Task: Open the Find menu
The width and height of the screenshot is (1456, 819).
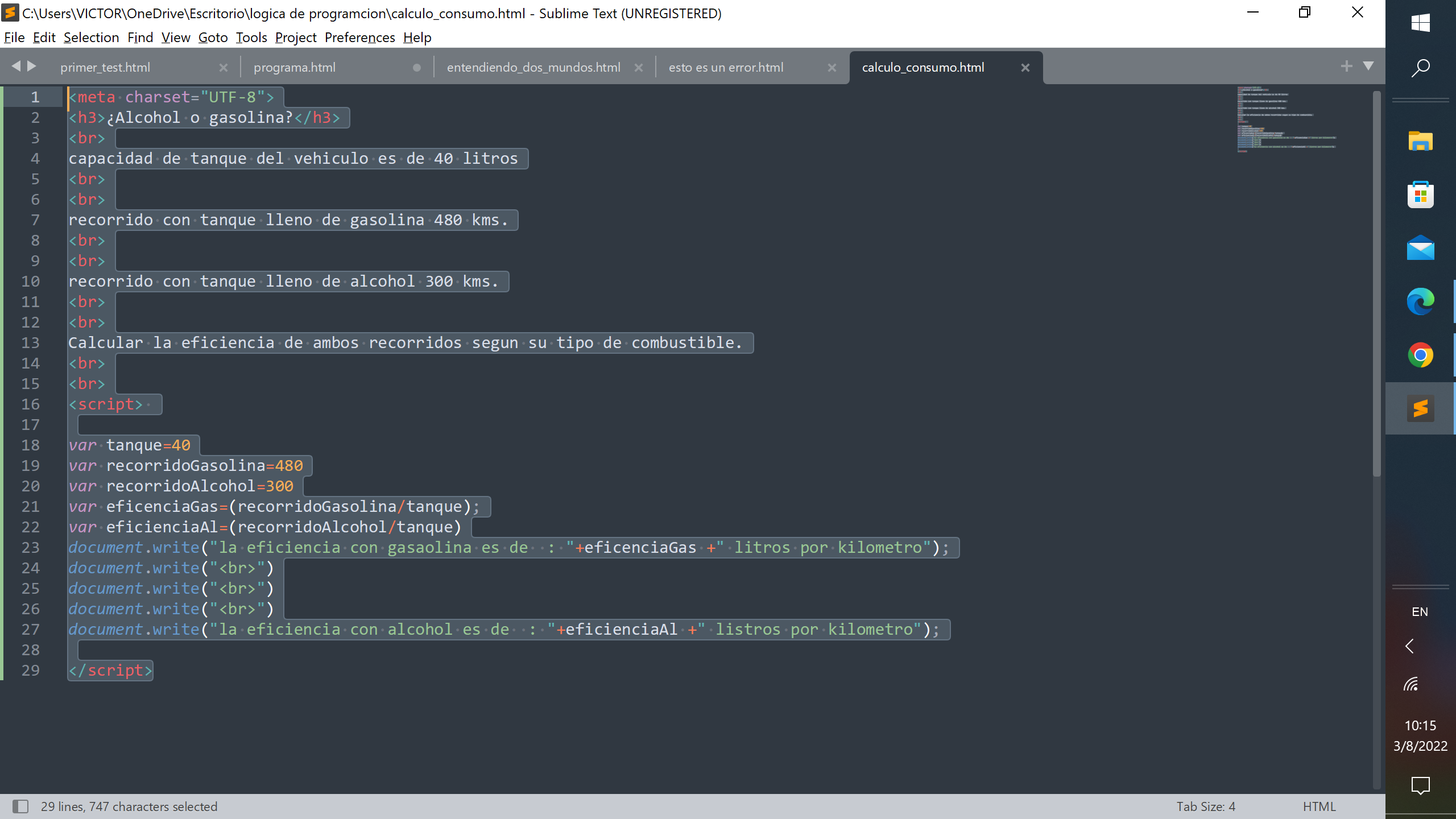Action: (x=140, y=38)
